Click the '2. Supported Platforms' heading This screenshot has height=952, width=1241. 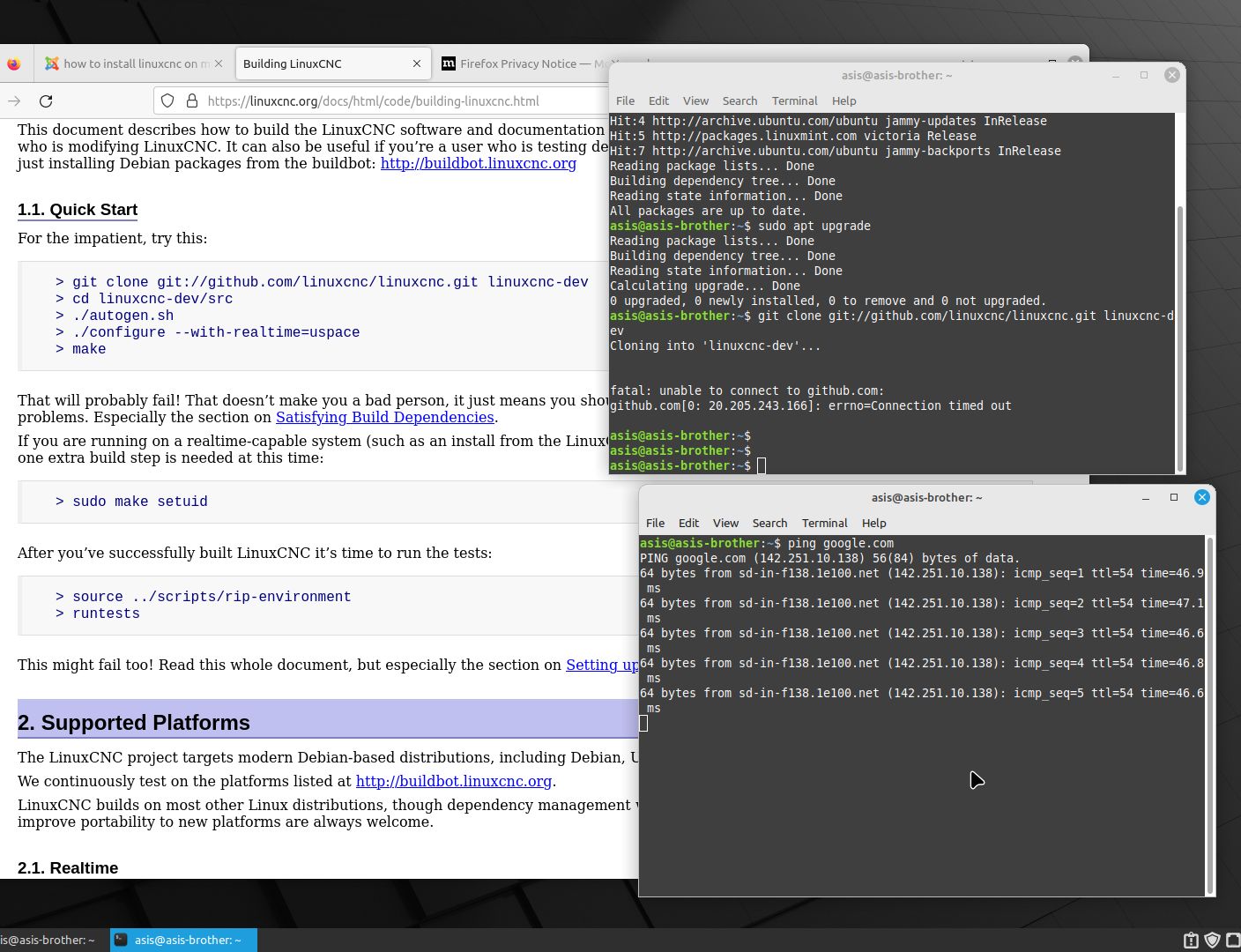(x=134, y=723)
